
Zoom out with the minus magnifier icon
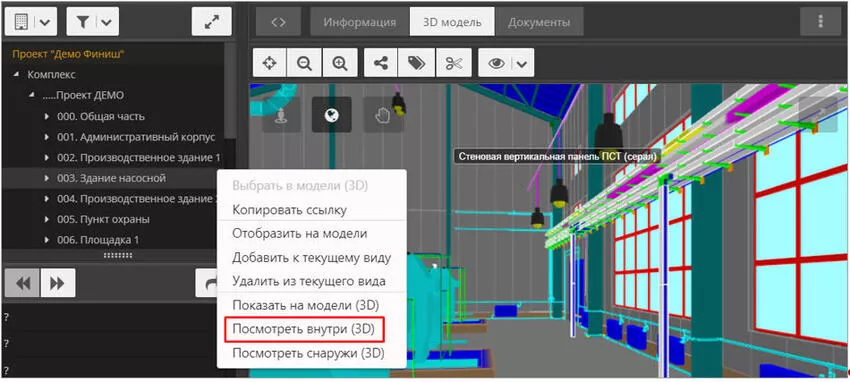[x=305, y=63]
